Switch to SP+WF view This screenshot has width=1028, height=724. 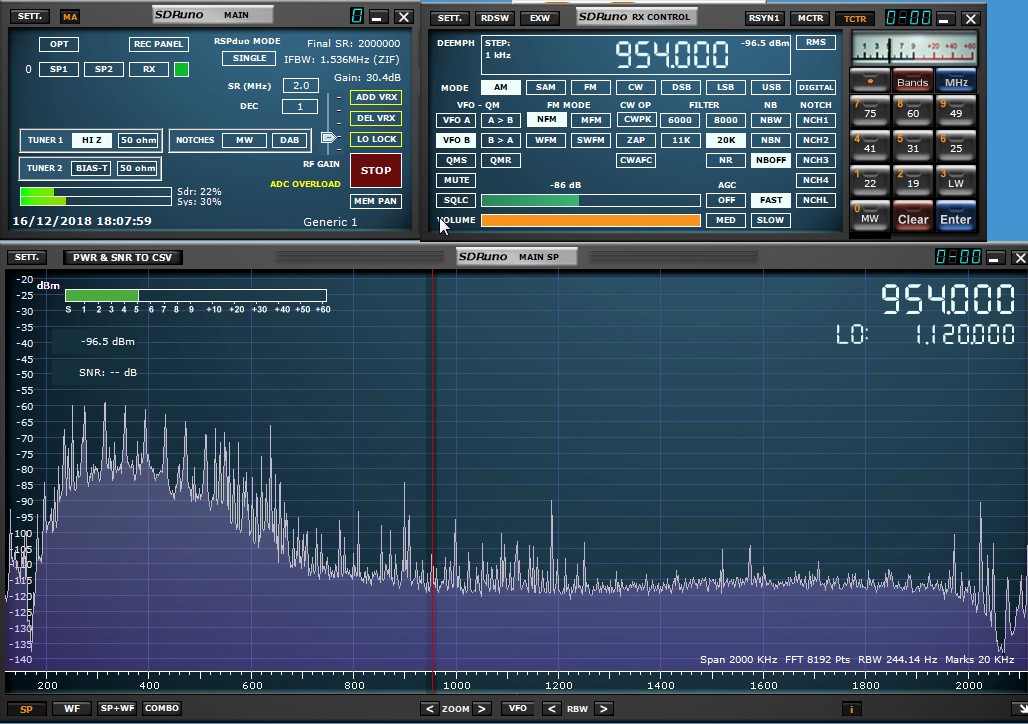(x=117, y=708)
